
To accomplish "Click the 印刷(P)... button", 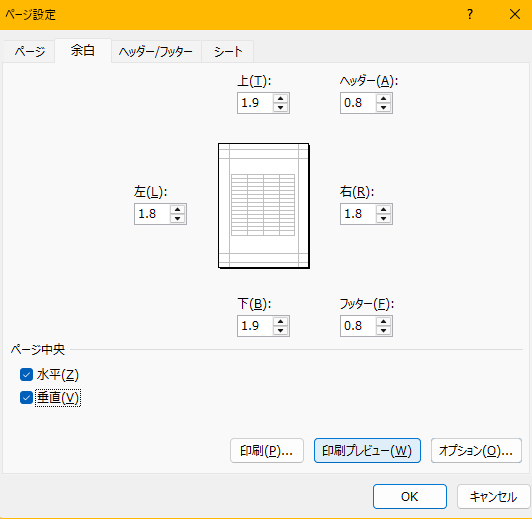I will coord(267,450).
